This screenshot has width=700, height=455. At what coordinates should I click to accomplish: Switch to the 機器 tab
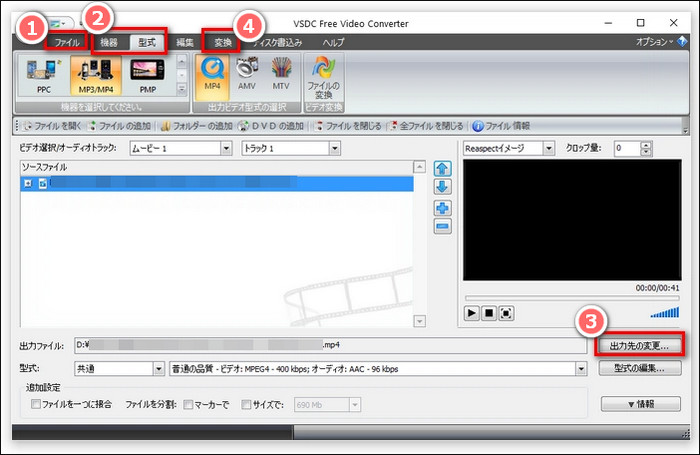108,42
